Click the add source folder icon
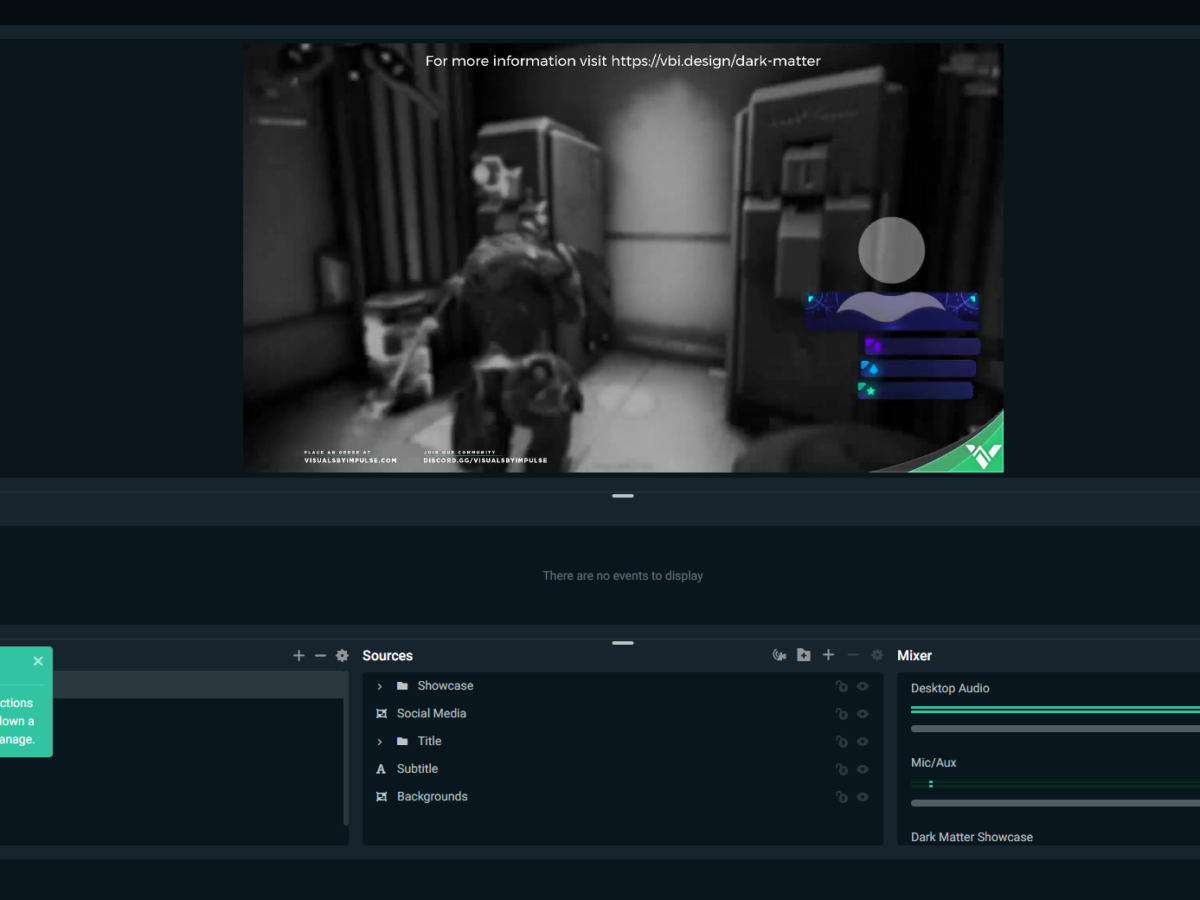The height and width of the screenshot is (900, 1200). tap(803, 655)
